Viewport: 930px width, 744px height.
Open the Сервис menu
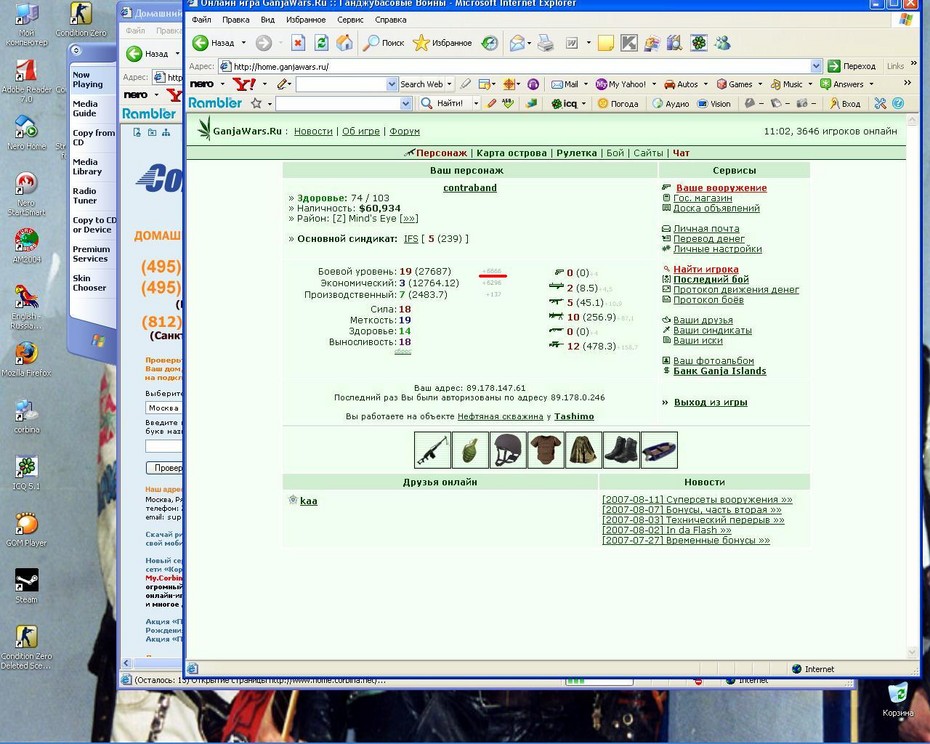tap(350, 20)
